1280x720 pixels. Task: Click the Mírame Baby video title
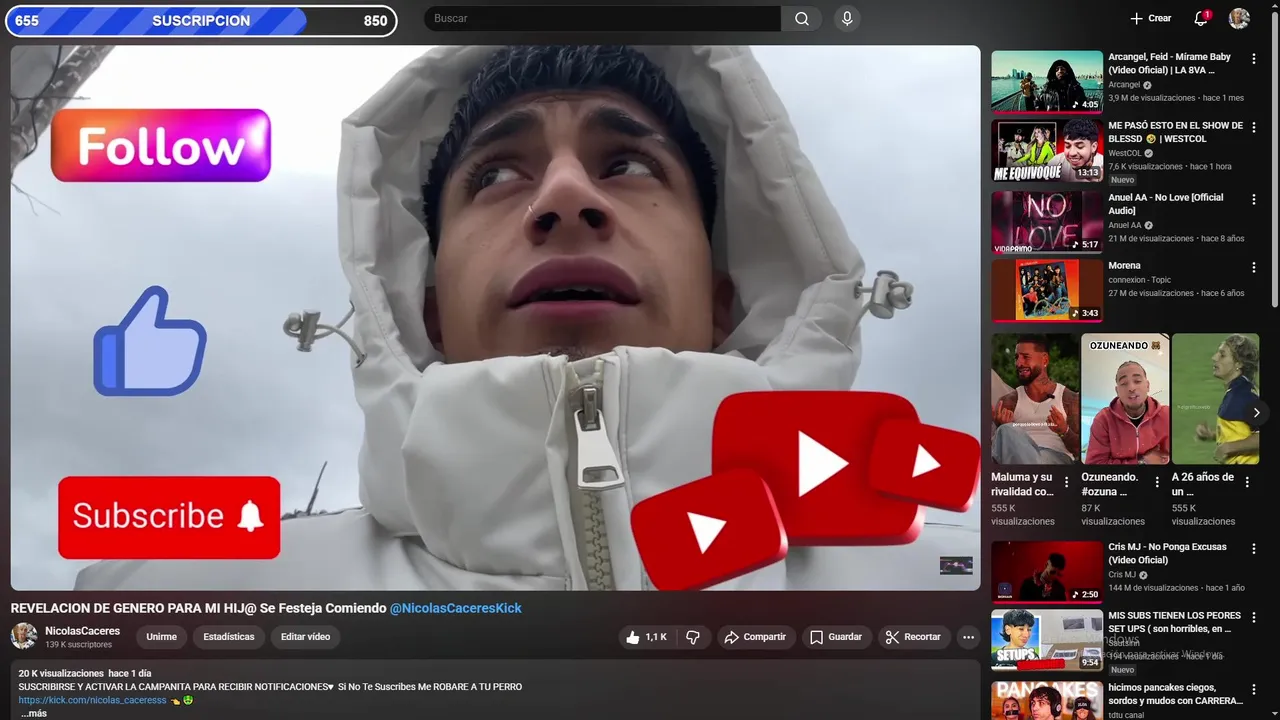coord(1171,64)
